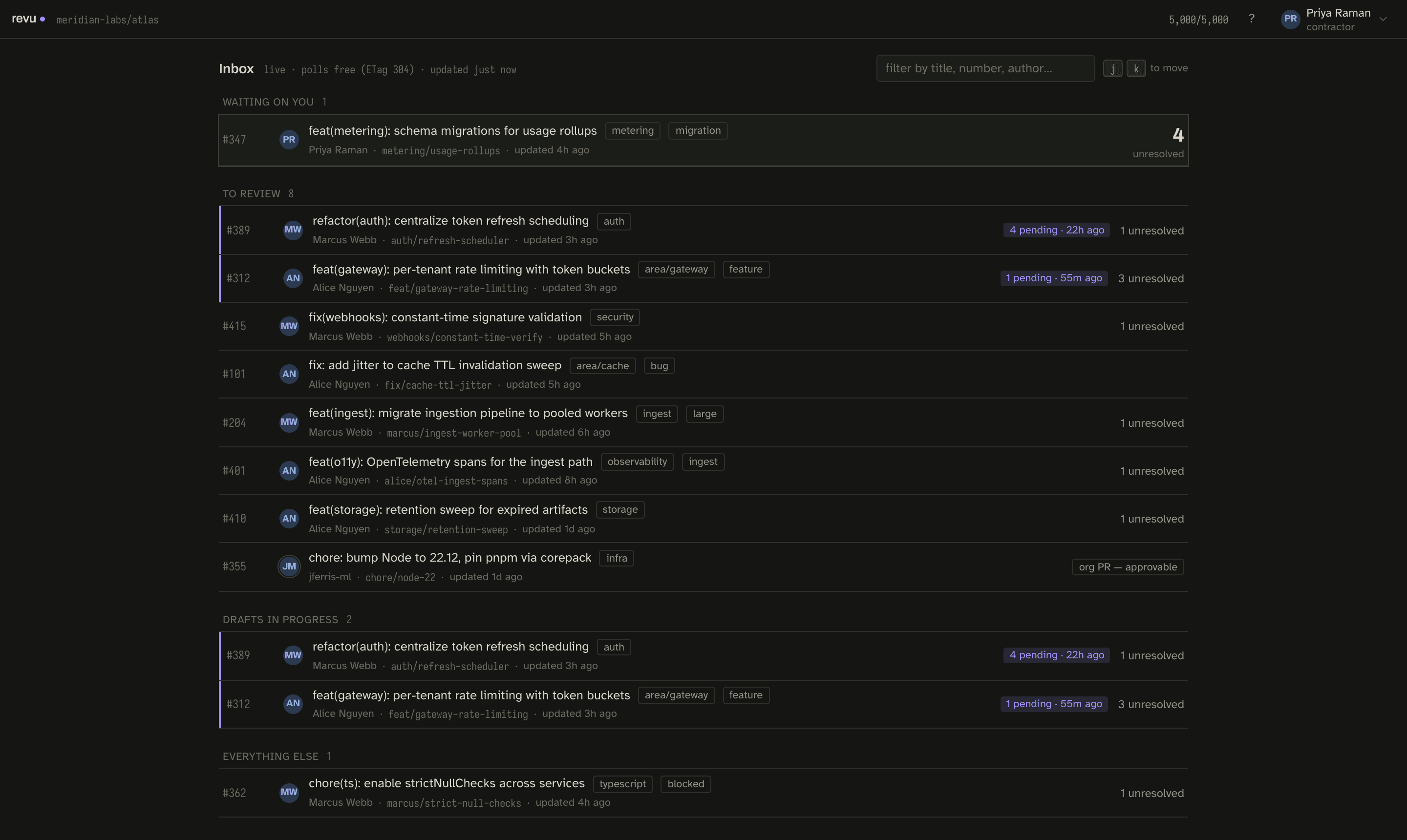This screenshot has height=840, width=1407.
Task: Open feat(ingest) migrate ingestion pipeline PR
Action: [x=703, y=422]
